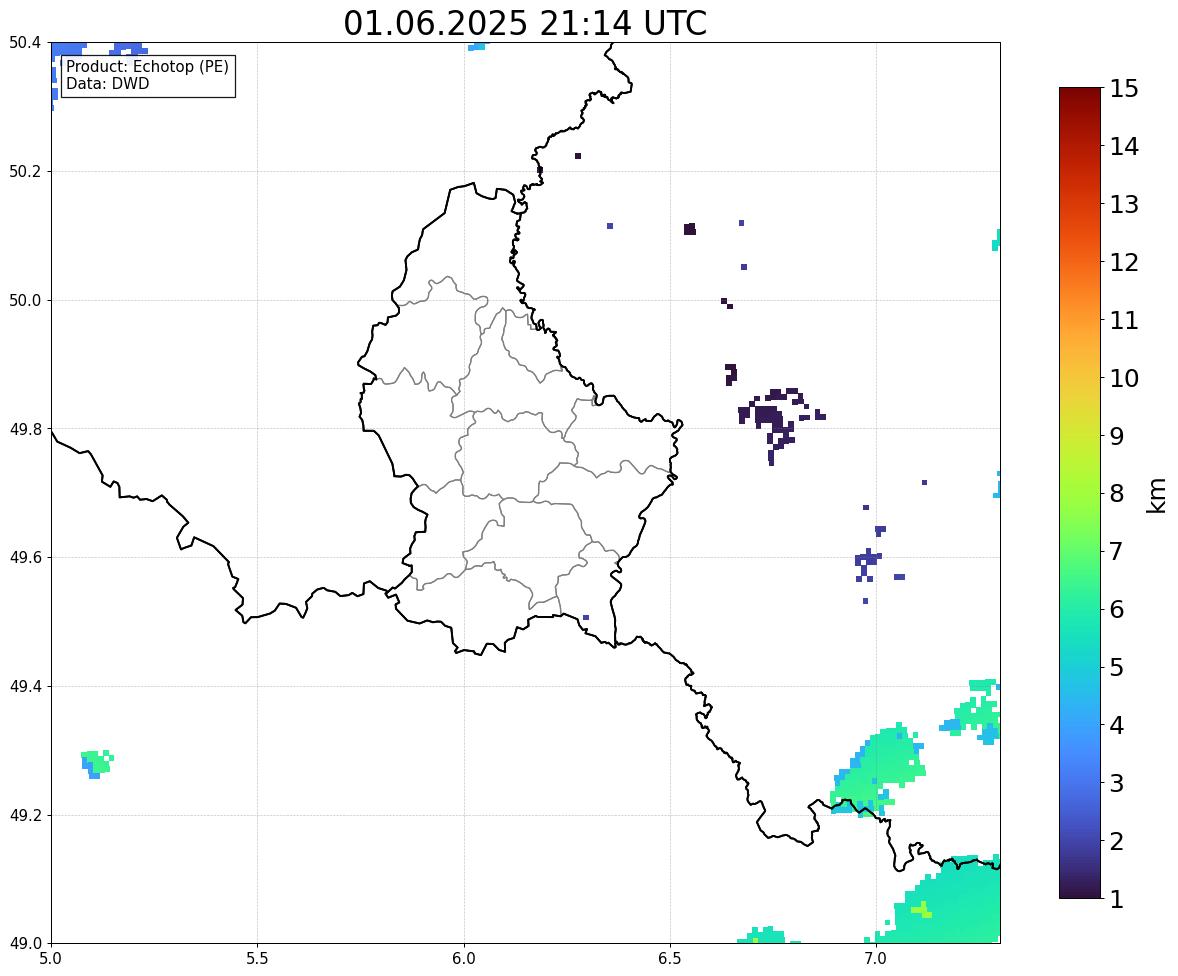
Task: Click latitude axis label 49.8
Action: (24, 429)
